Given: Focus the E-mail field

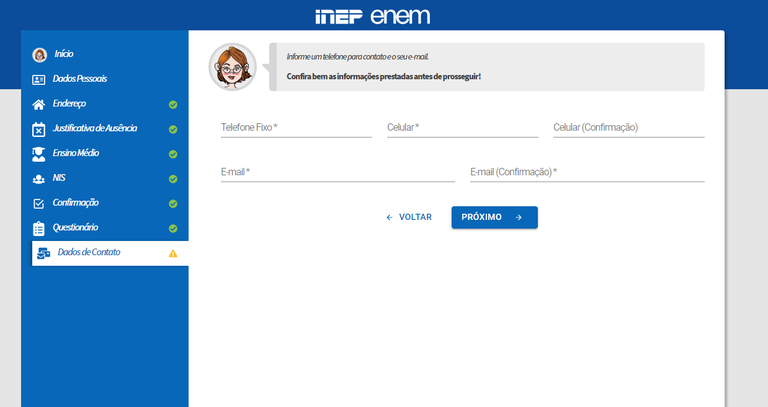Looking at the screenshot, I should (338, 172).
